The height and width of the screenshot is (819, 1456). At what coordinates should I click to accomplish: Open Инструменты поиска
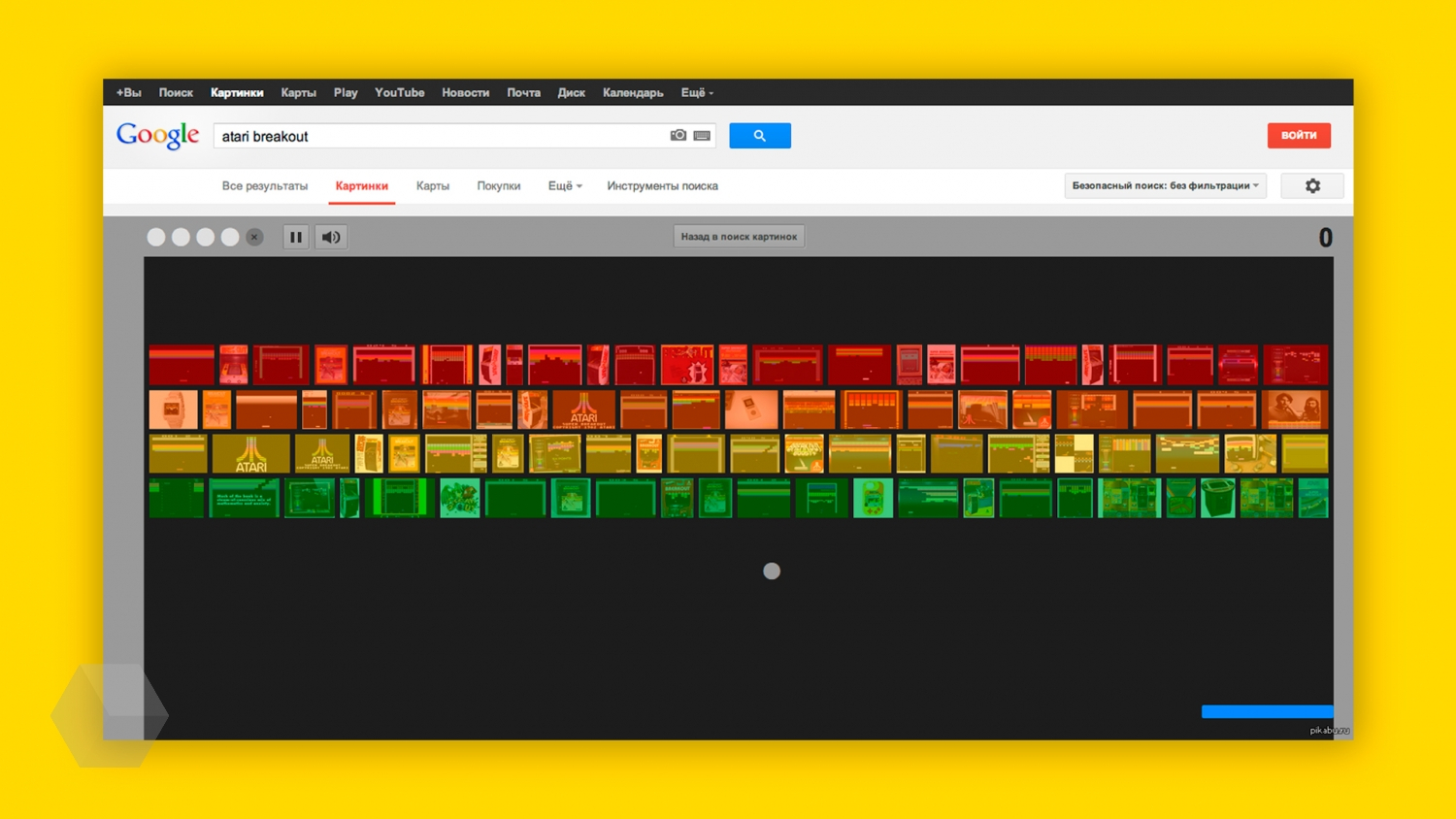(x=663, y=185)
